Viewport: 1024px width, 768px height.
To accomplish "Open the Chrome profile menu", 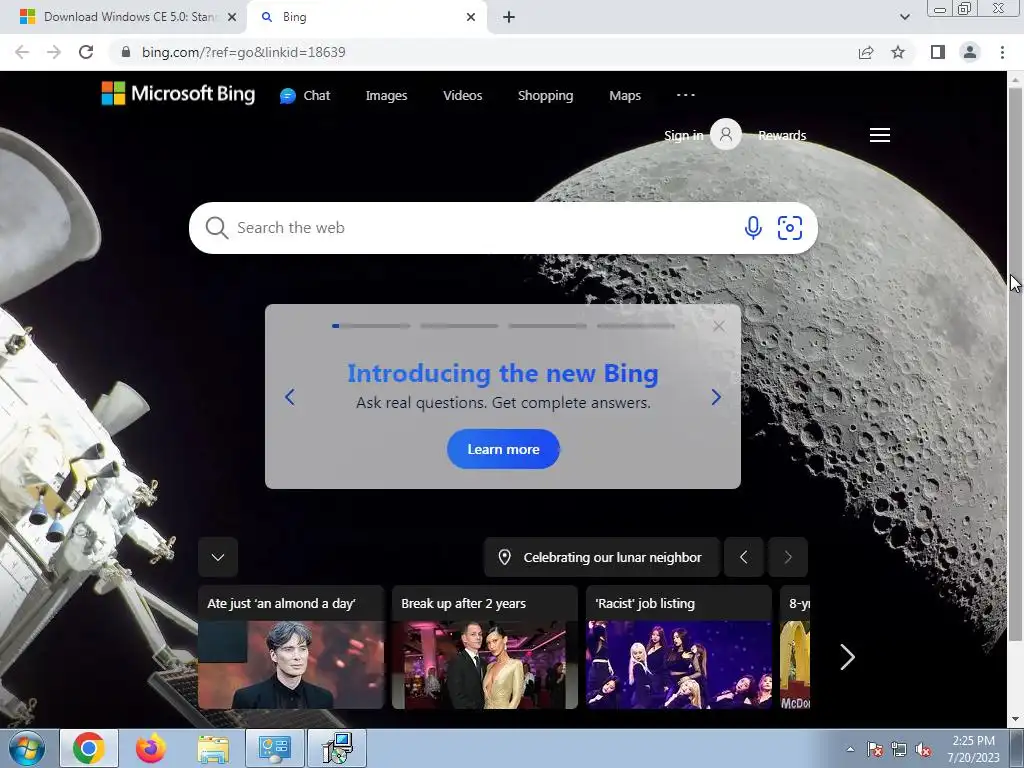I will (x=970, y=52).
